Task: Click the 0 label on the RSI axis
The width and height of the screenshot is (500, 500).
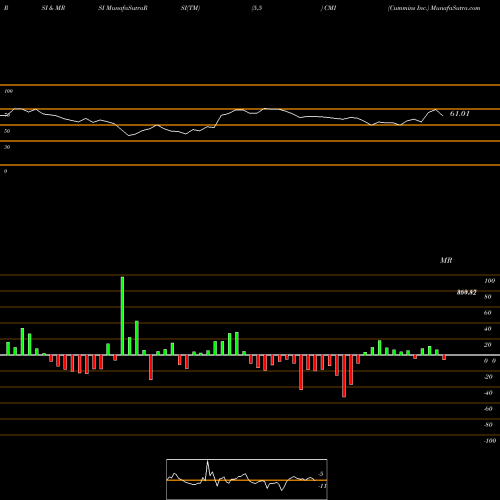Action: [x=5, y=171]
